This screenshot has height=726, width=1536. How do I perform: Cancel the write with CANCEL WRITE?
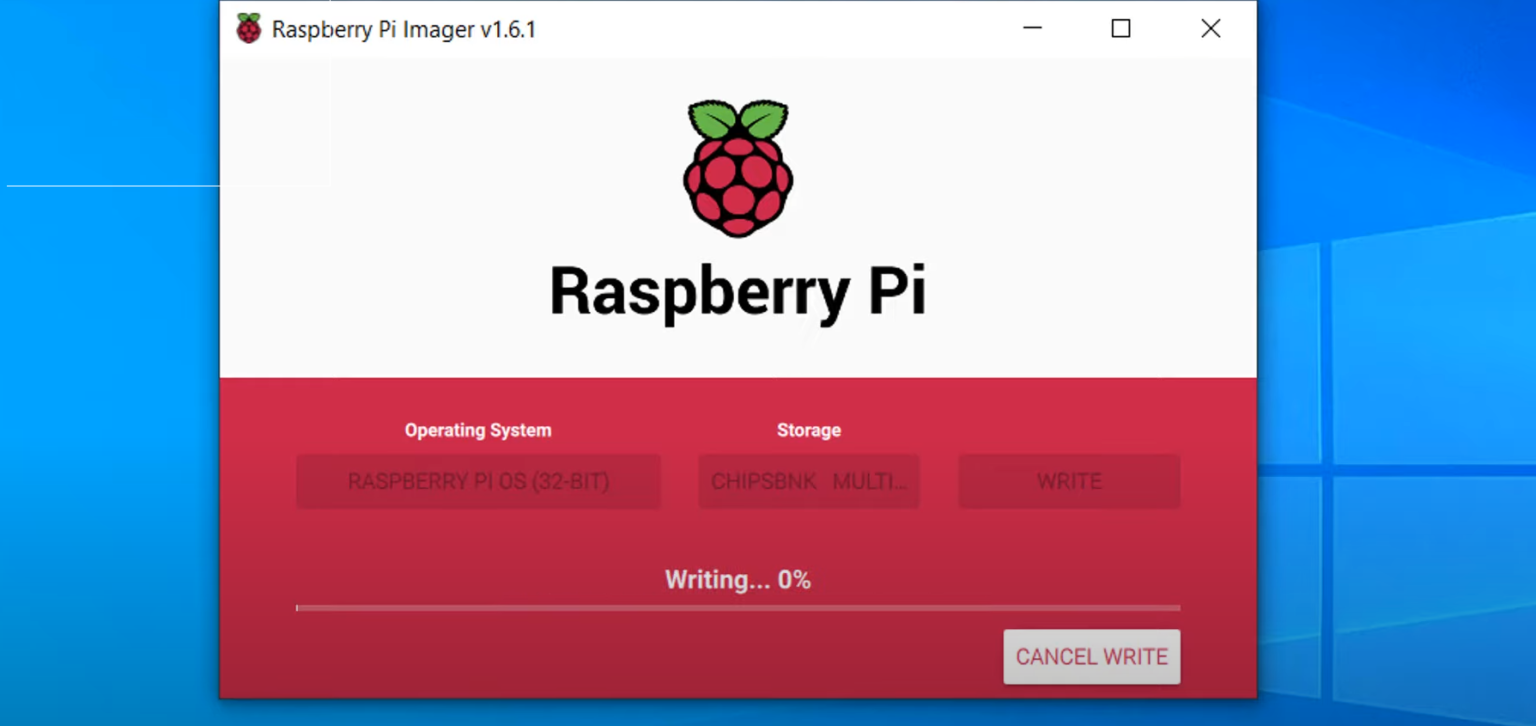tap(1091, 657)
